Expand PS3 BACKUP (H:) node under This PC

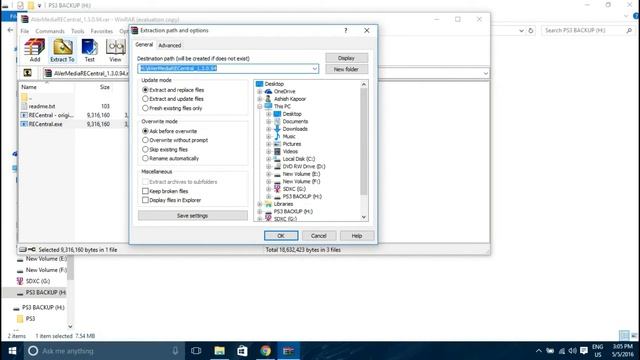click(269, 197)
